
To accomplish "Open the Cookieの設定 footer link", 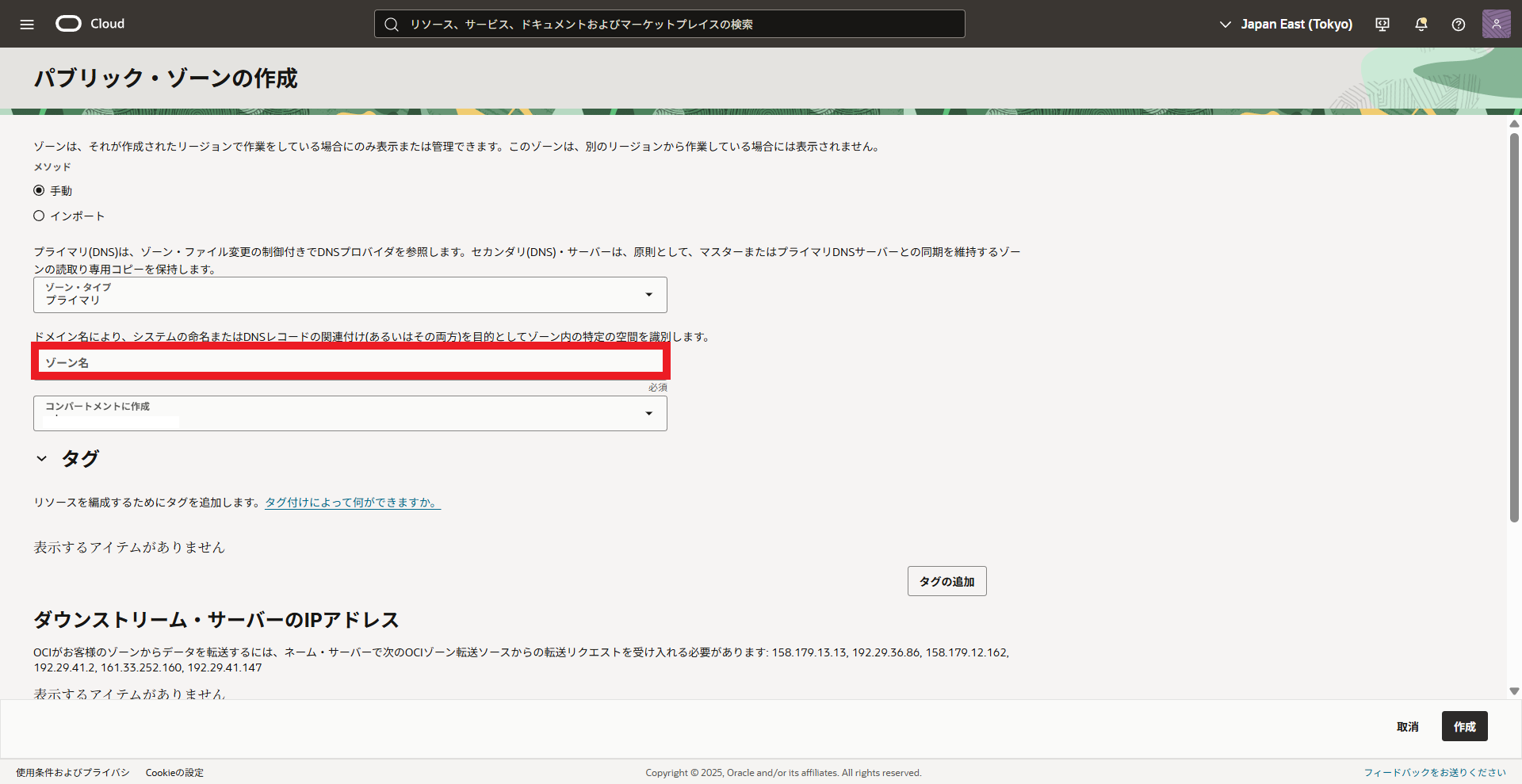I will pyautogui.click(x=174, y=772).
